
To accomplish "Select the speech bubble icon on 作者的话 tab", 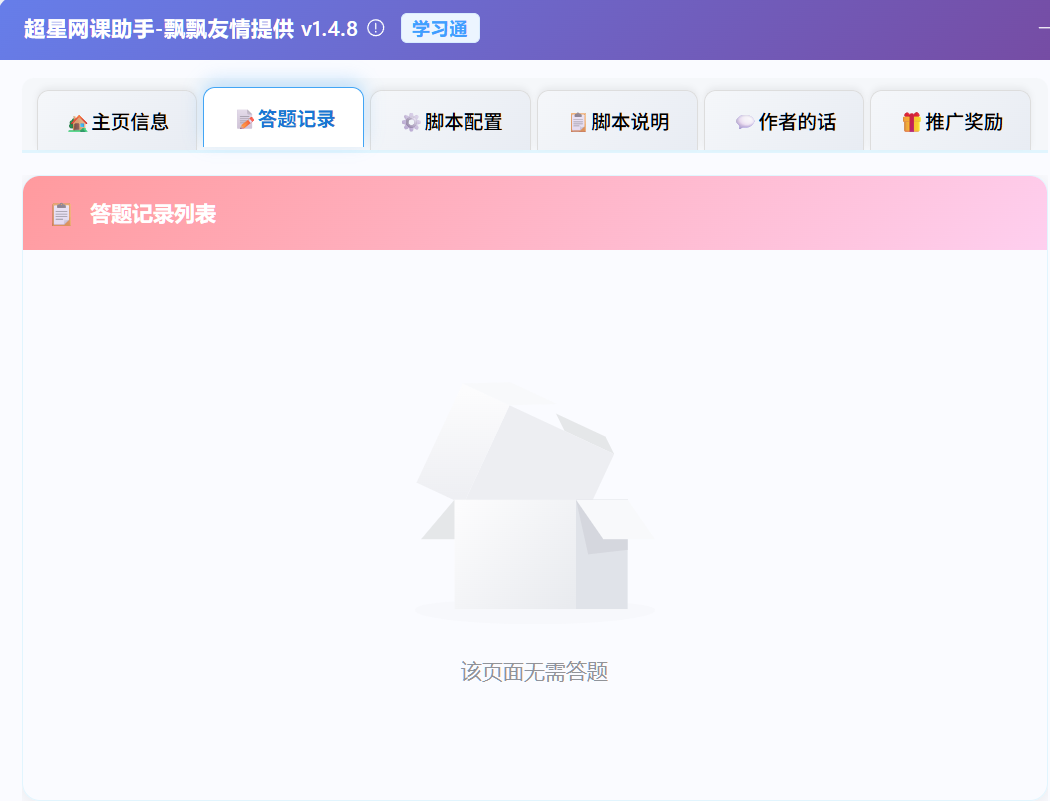I will (x=743, y=120).
